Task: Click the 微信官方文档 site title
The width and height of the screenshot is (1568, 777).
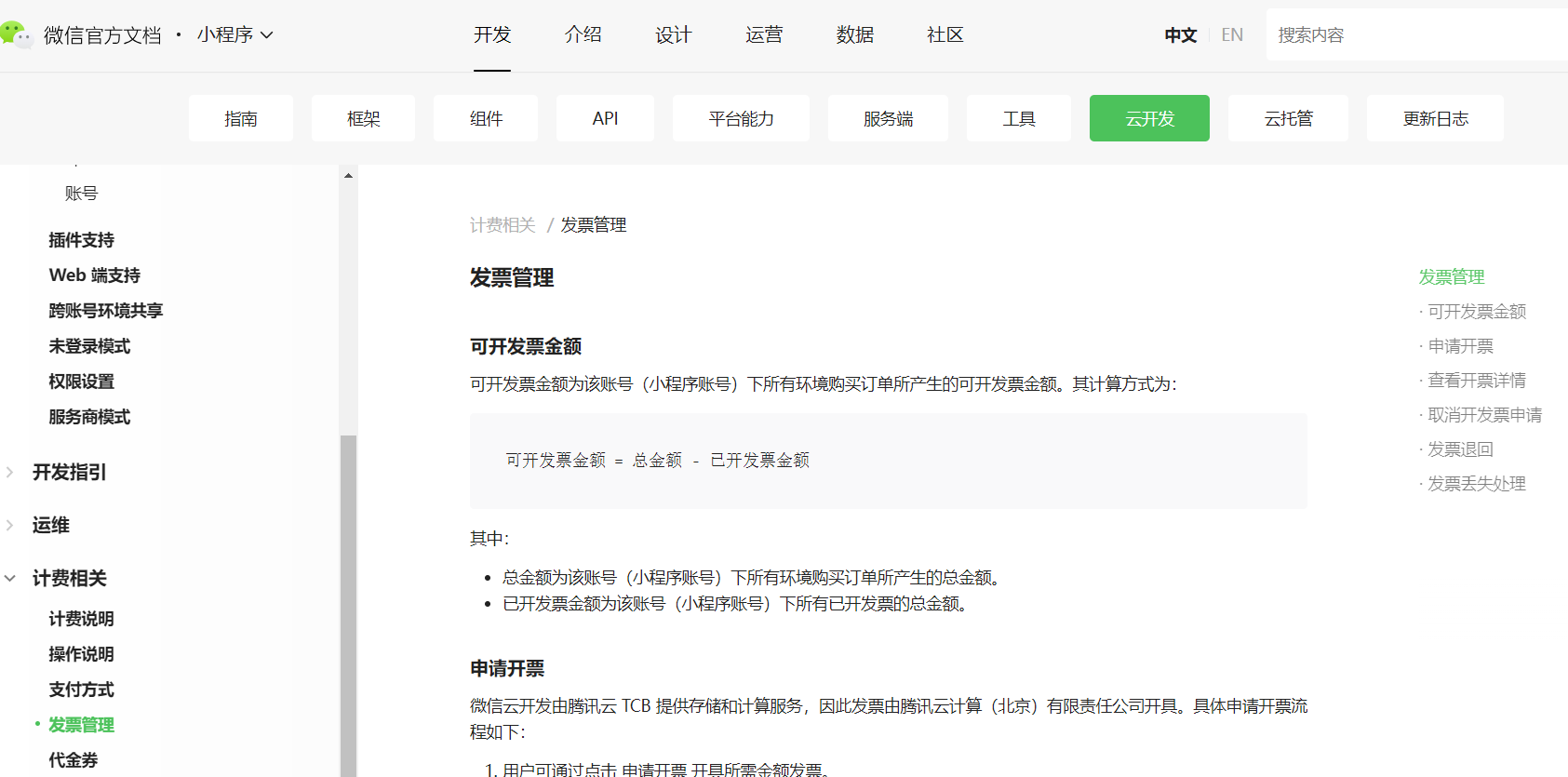Action: tap(102, 35)
